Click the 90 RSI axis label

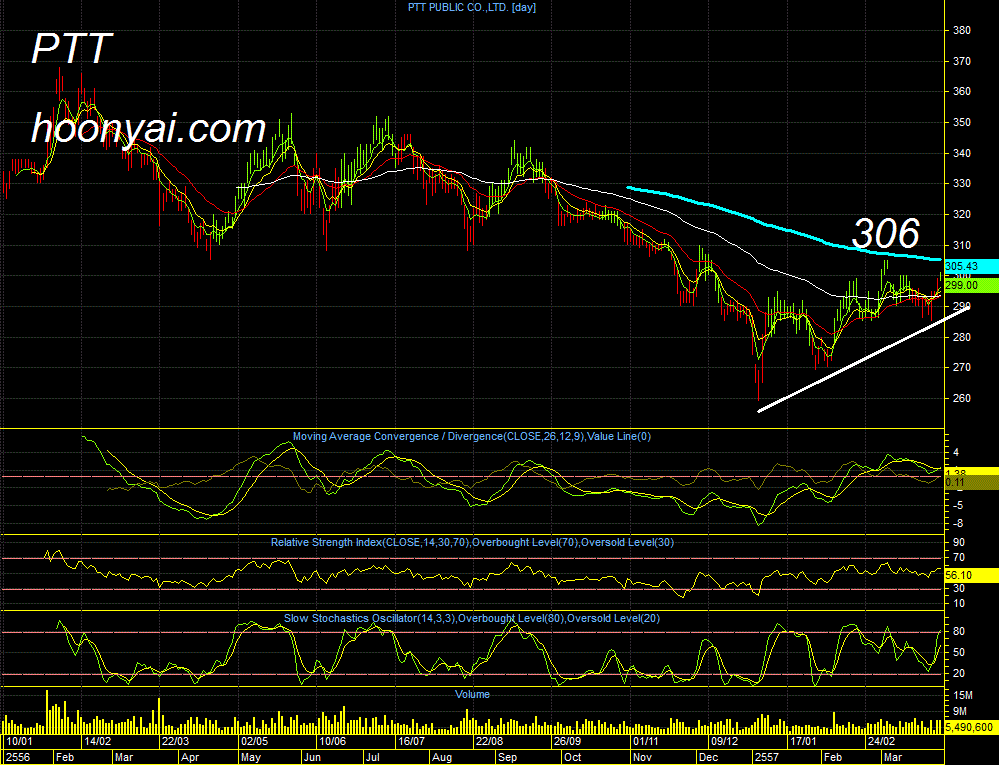[x=959, y=542]
